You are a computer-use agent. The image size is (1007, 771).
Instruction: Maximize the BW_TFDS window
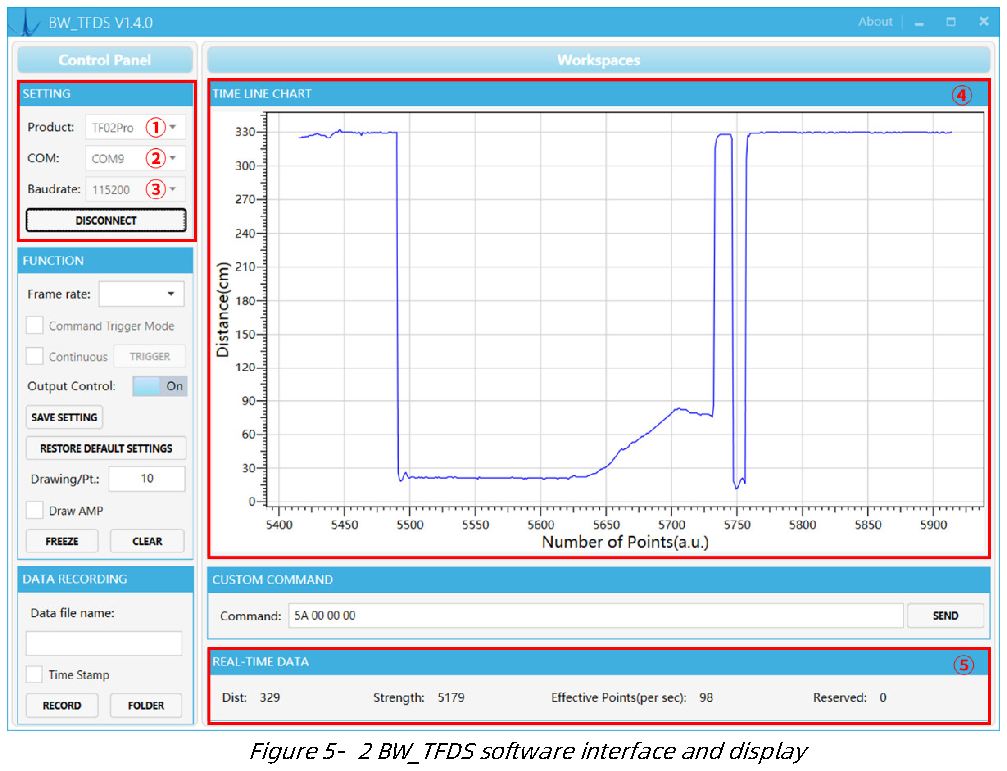(x=951, y=22)
